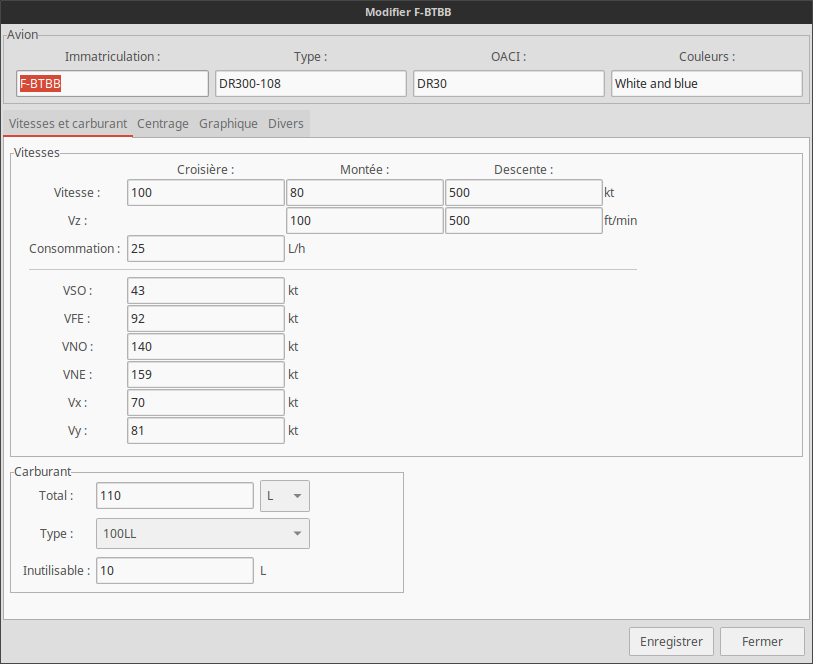Click the VNE label

tap(77, 375)
